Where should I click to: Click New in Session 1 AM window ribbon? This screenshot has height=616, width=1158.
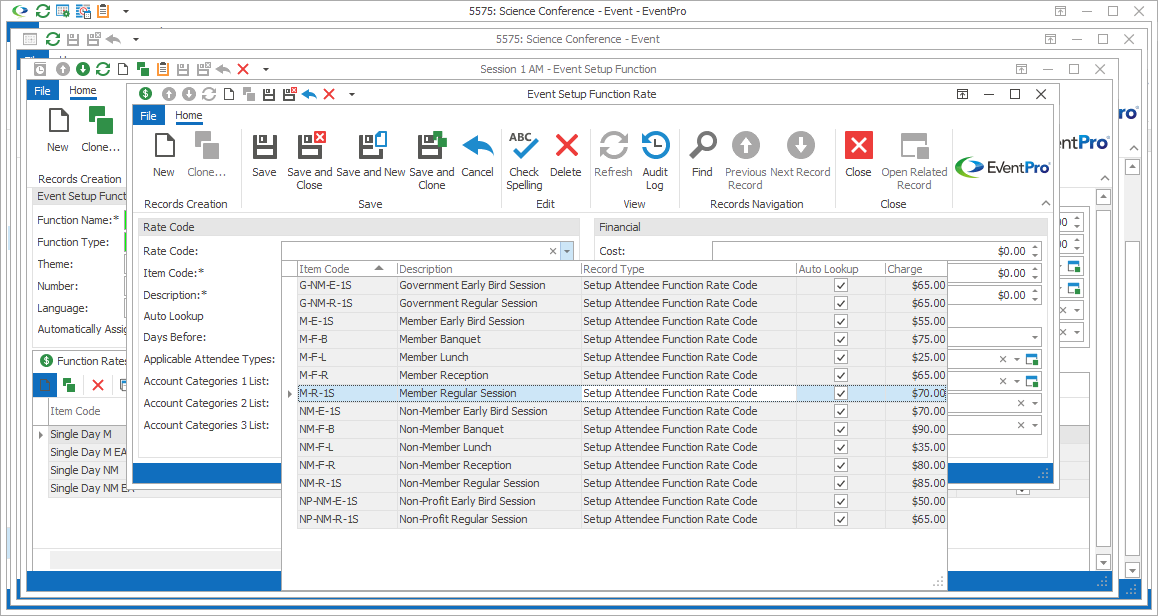click(58, 130)
